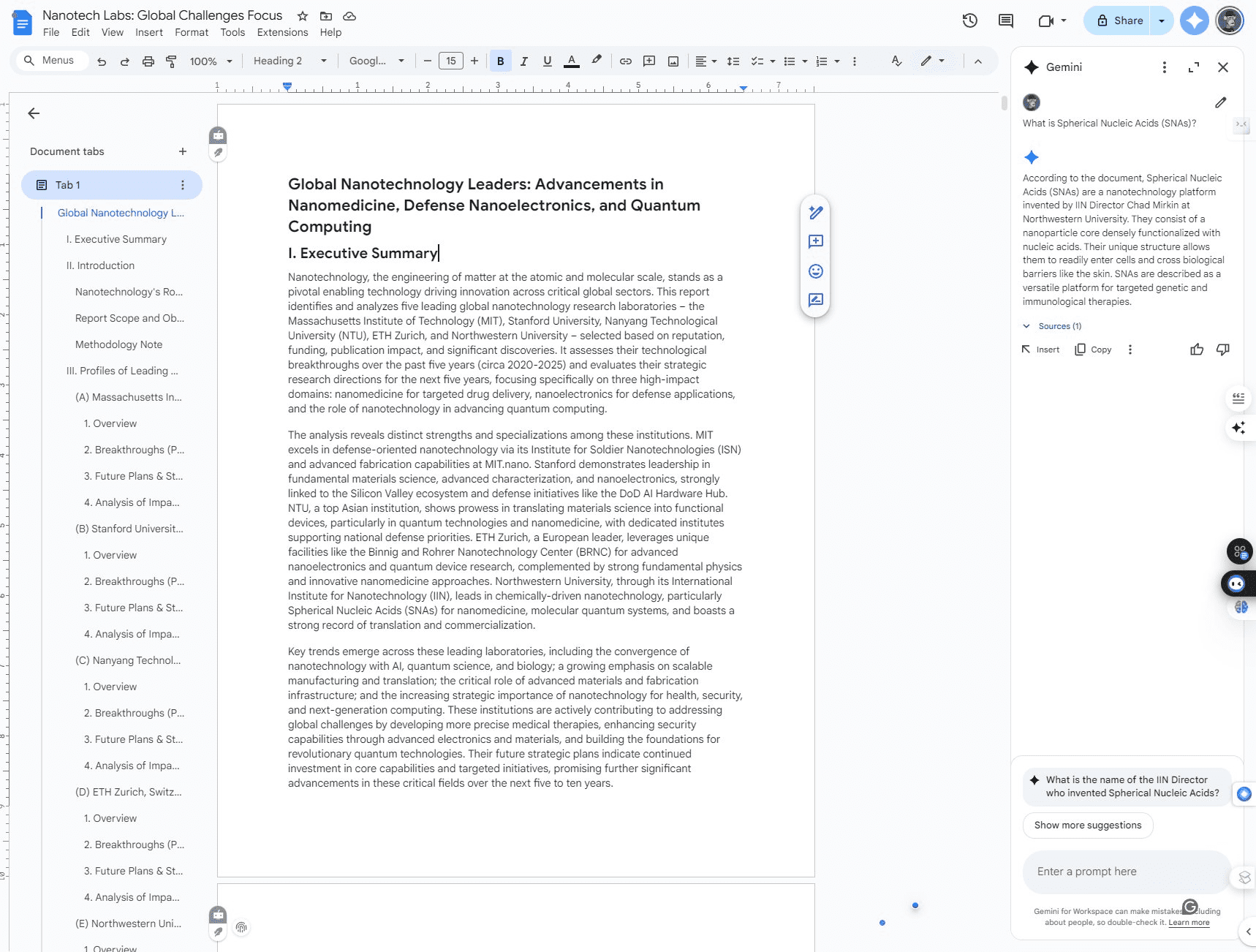The height and width of the screenshot is (952, 1256).
Task: Open comment history icon
Action: (x=1006, y=20)
